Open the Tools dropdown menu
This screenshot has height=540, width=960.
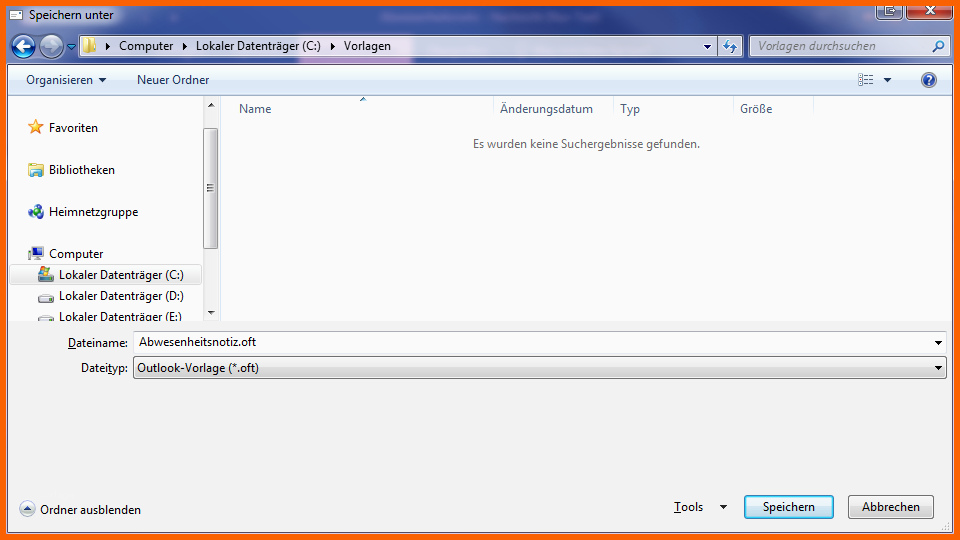click(x=699, y=507)
